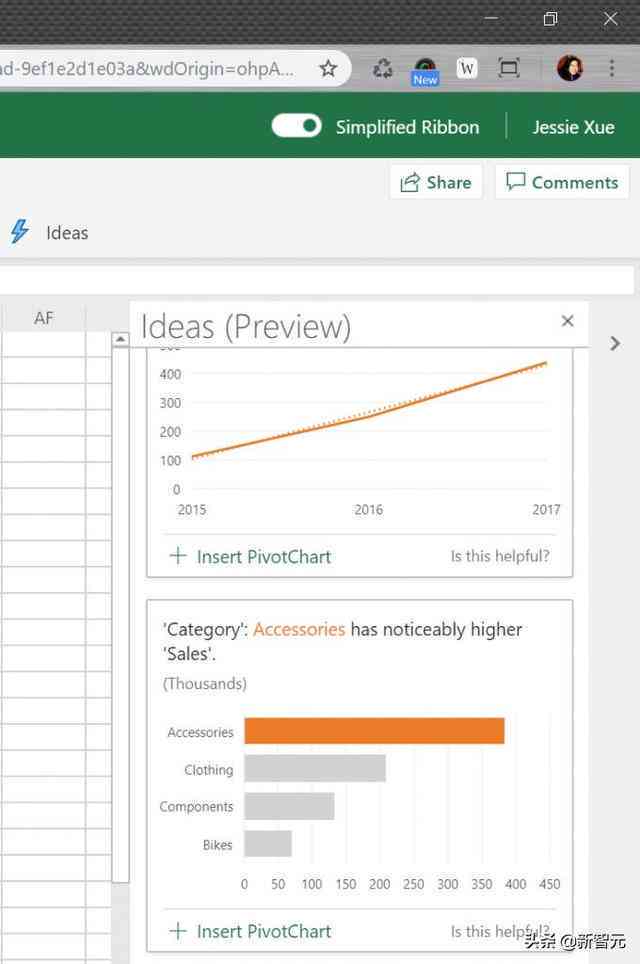Expand ribbon with right chevron arrow

615,343
